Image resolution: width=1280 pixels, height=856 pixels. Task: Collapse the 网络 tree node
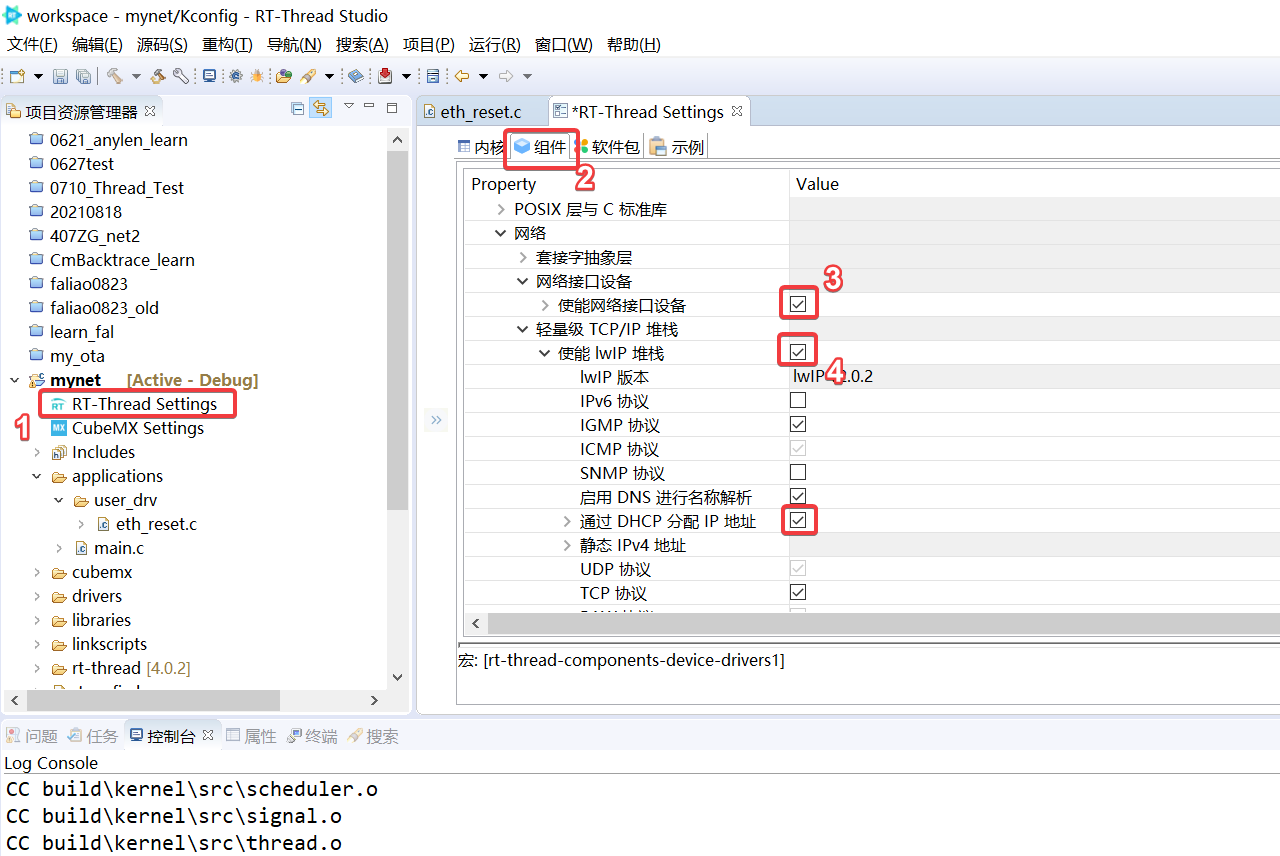[501, 233]
